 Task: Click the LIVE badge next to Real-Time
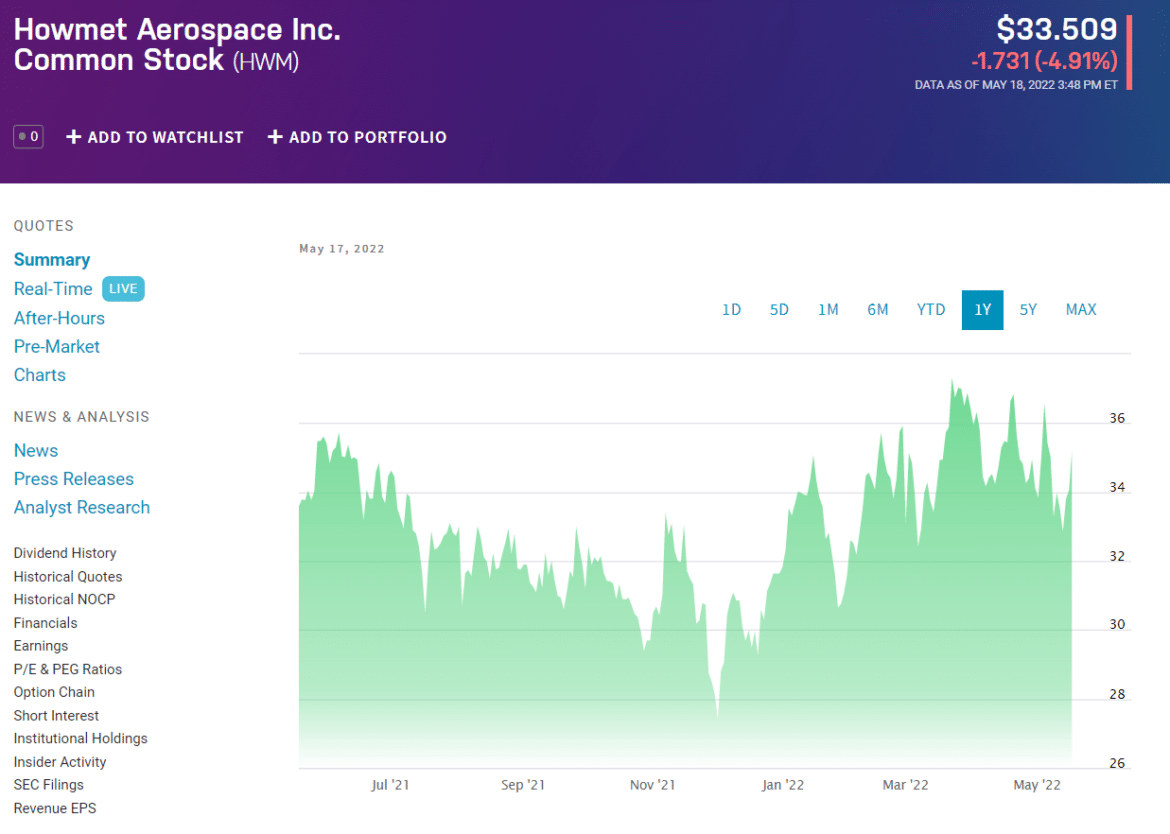(123, 288)
